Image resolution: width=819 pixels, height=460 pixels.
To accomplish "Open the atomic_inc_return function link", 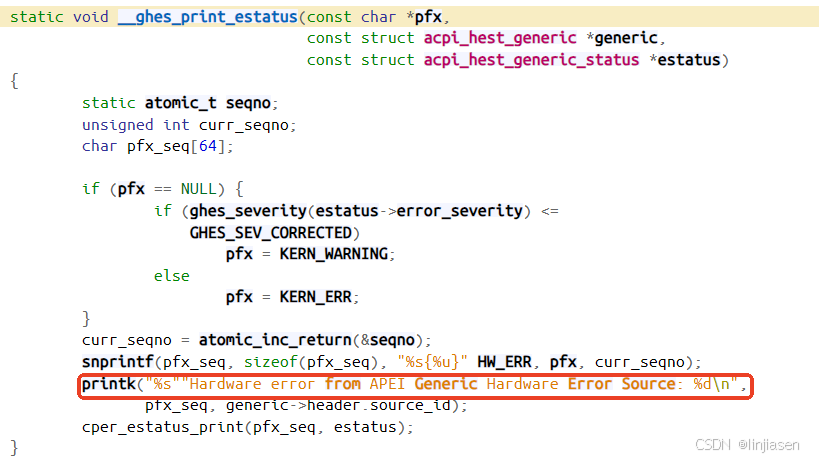I will point(275,340).
